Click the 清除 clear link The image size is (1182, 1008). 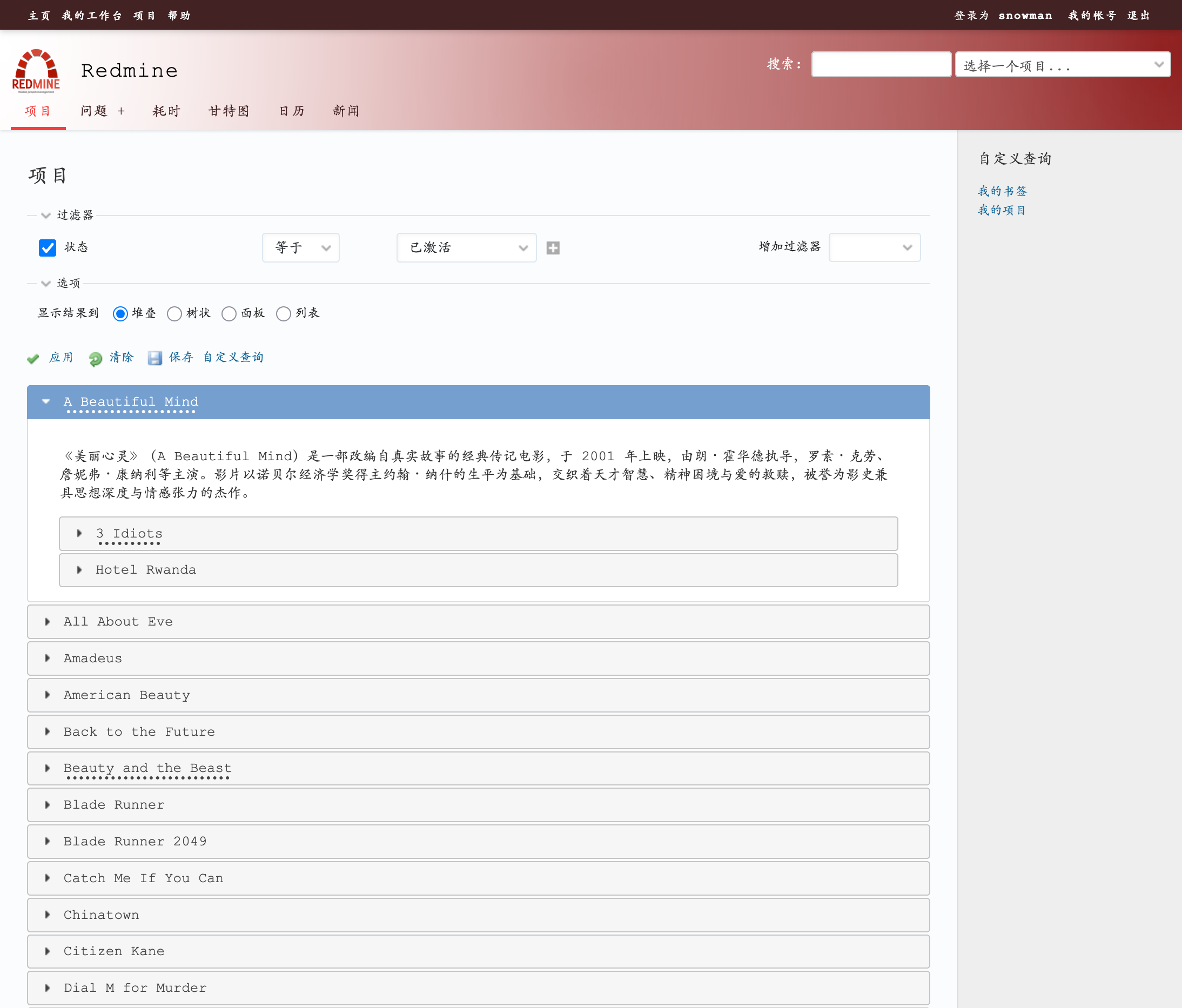[122, 358]
